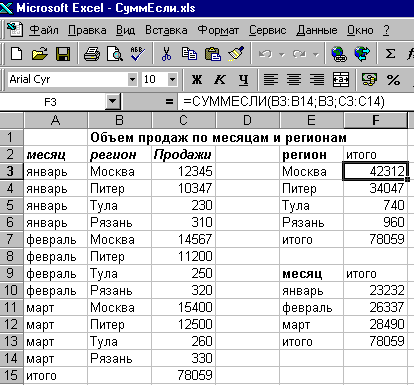This screenshot has width=414, height=385.
Task: Open the font name dropdown
Action: tap(132, 79)
